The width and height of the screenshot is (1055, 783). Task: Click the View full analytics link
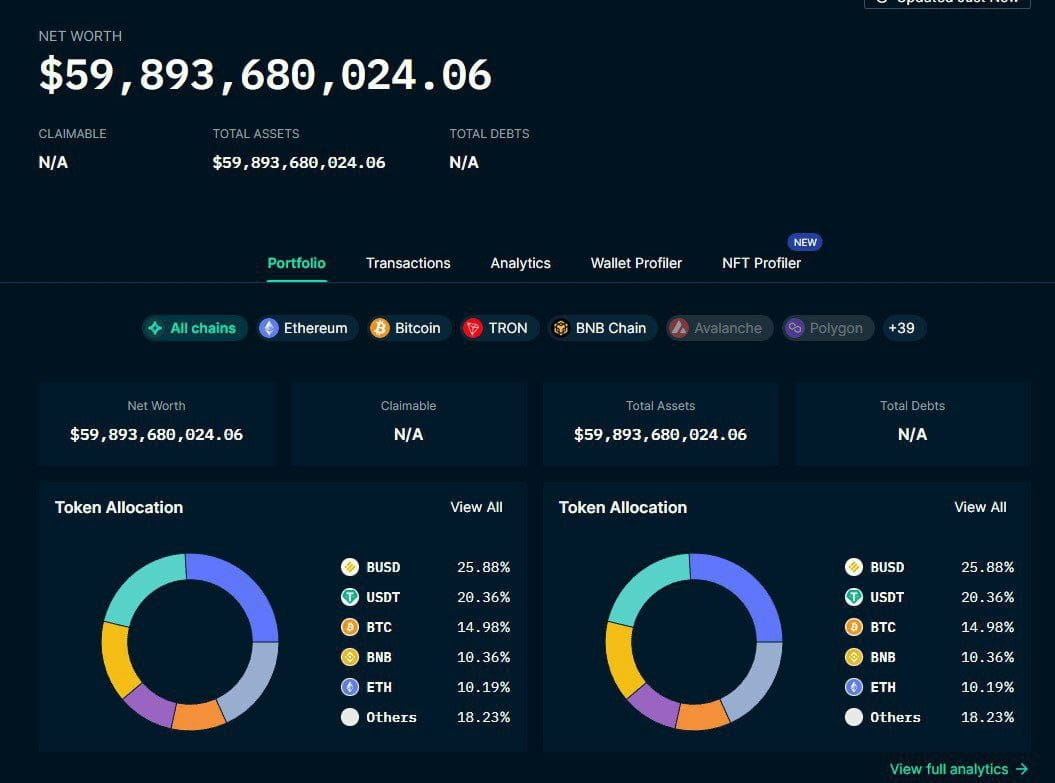[x=949, y=769]
